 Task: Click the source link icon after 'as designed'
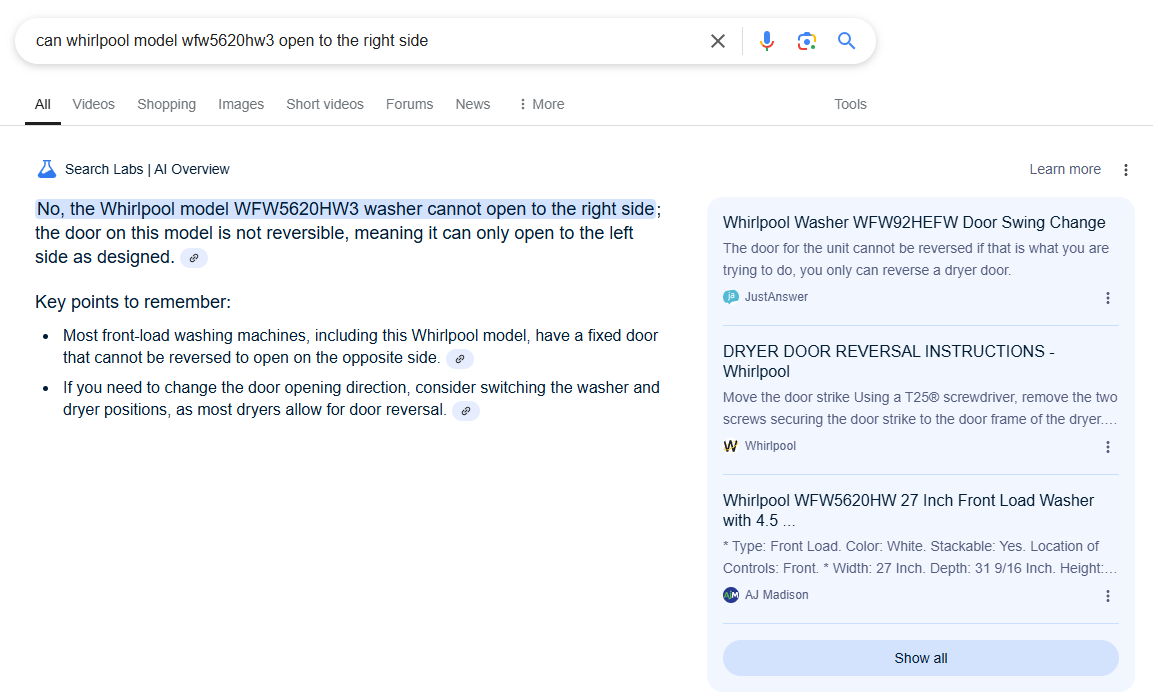[194, 258]
